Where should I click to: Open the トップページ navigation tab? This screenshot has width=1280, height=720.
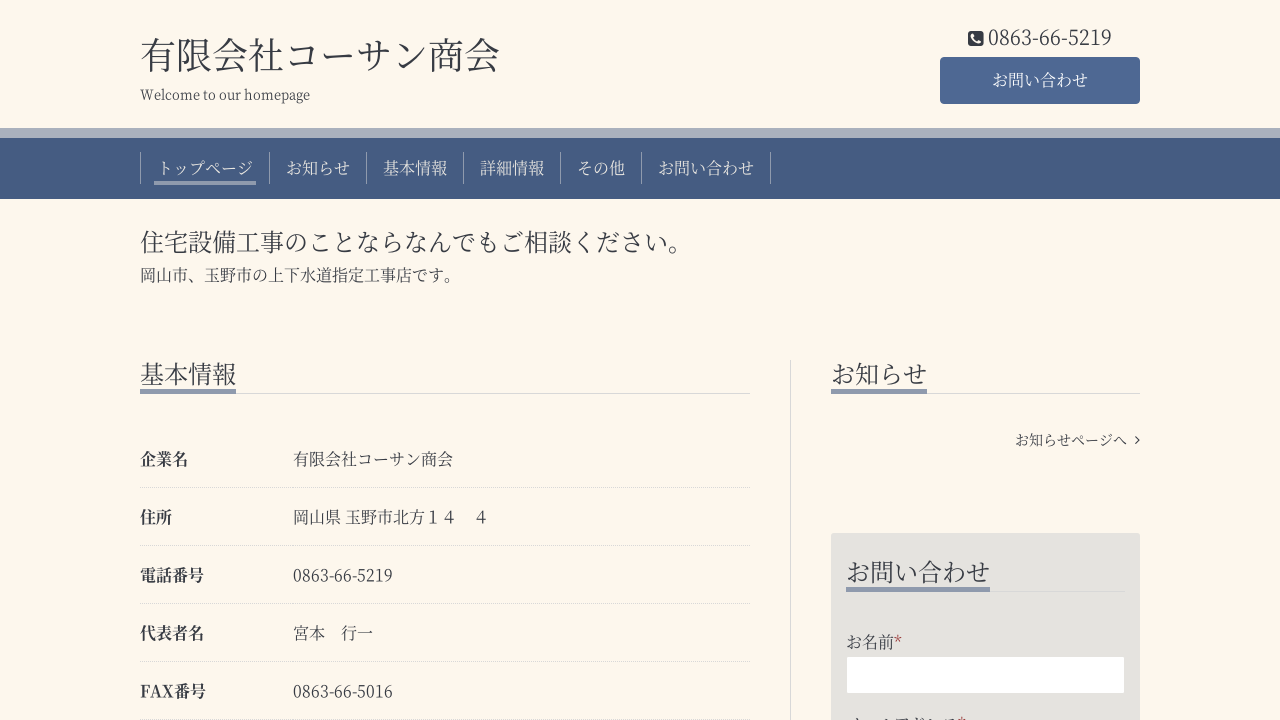tap(205, 168)
